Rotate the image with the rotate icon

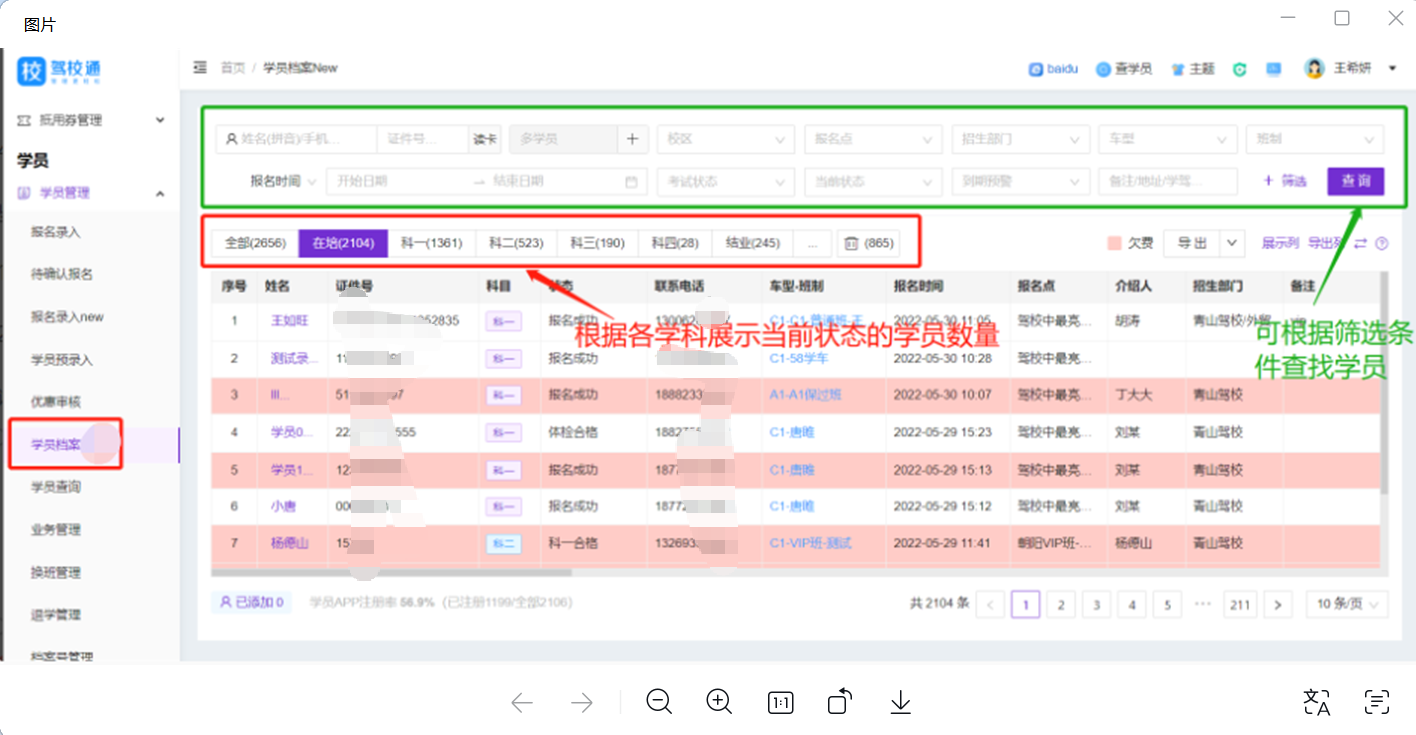[840, 702]
